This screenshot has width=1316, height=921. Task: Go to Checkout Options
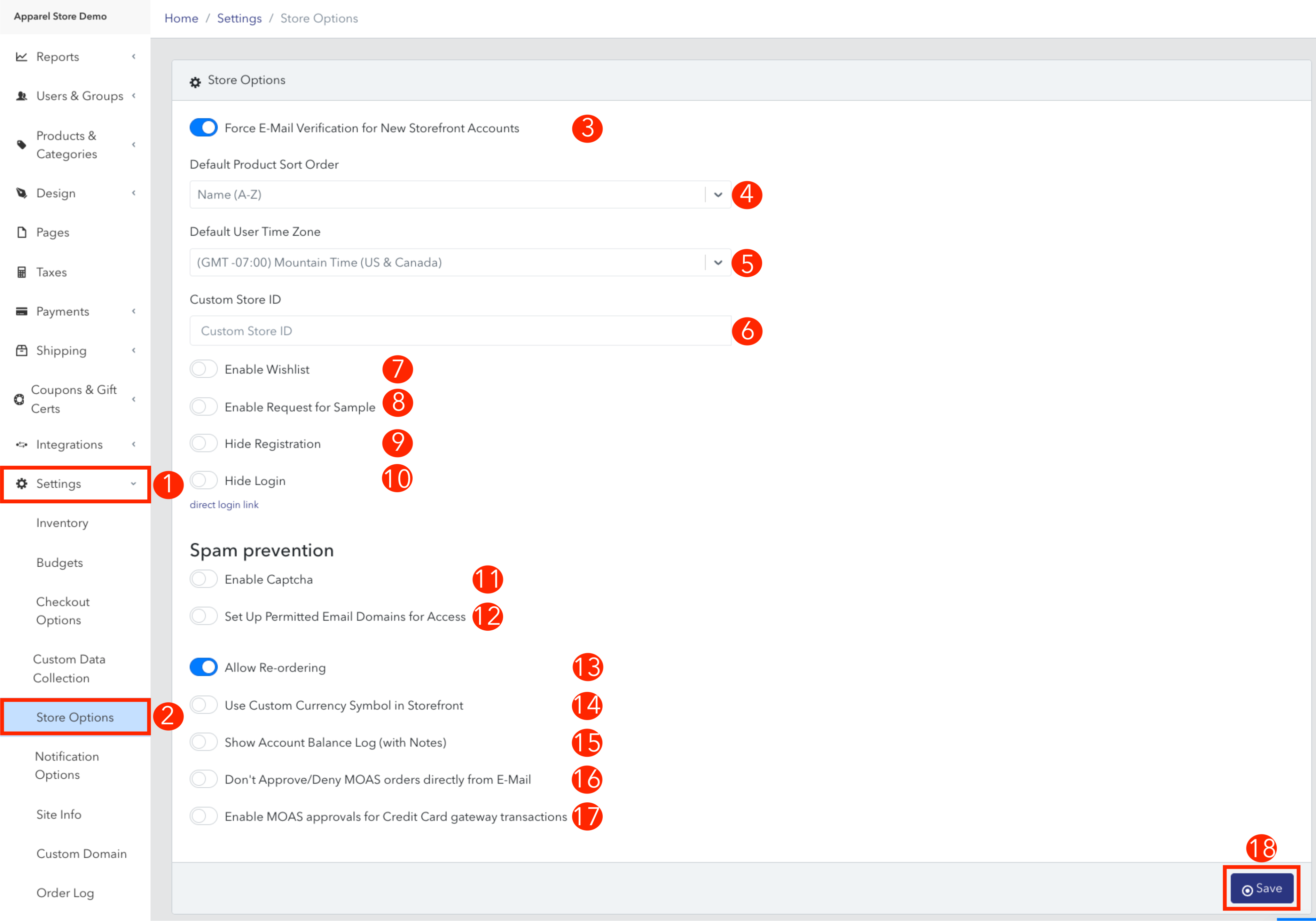(62, 611)
